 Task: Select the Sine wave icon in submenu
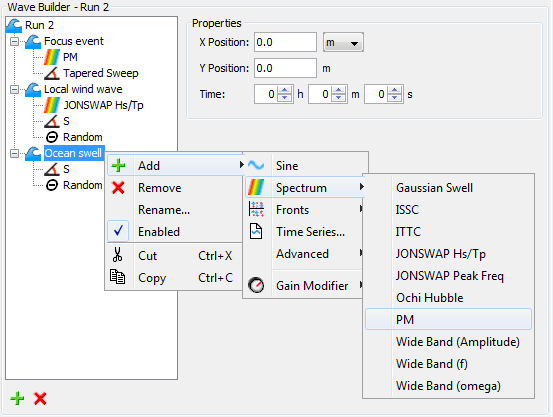pyautogui.click(x=256, y=165)
